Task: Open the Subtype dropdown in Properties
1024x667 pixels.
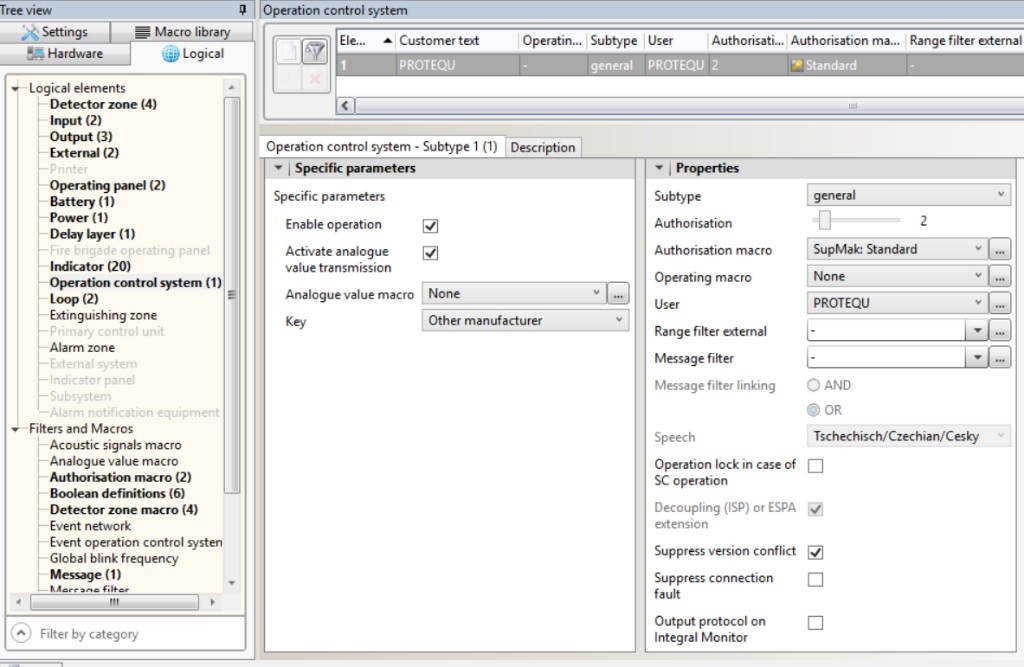Action: tap(908, 195)
